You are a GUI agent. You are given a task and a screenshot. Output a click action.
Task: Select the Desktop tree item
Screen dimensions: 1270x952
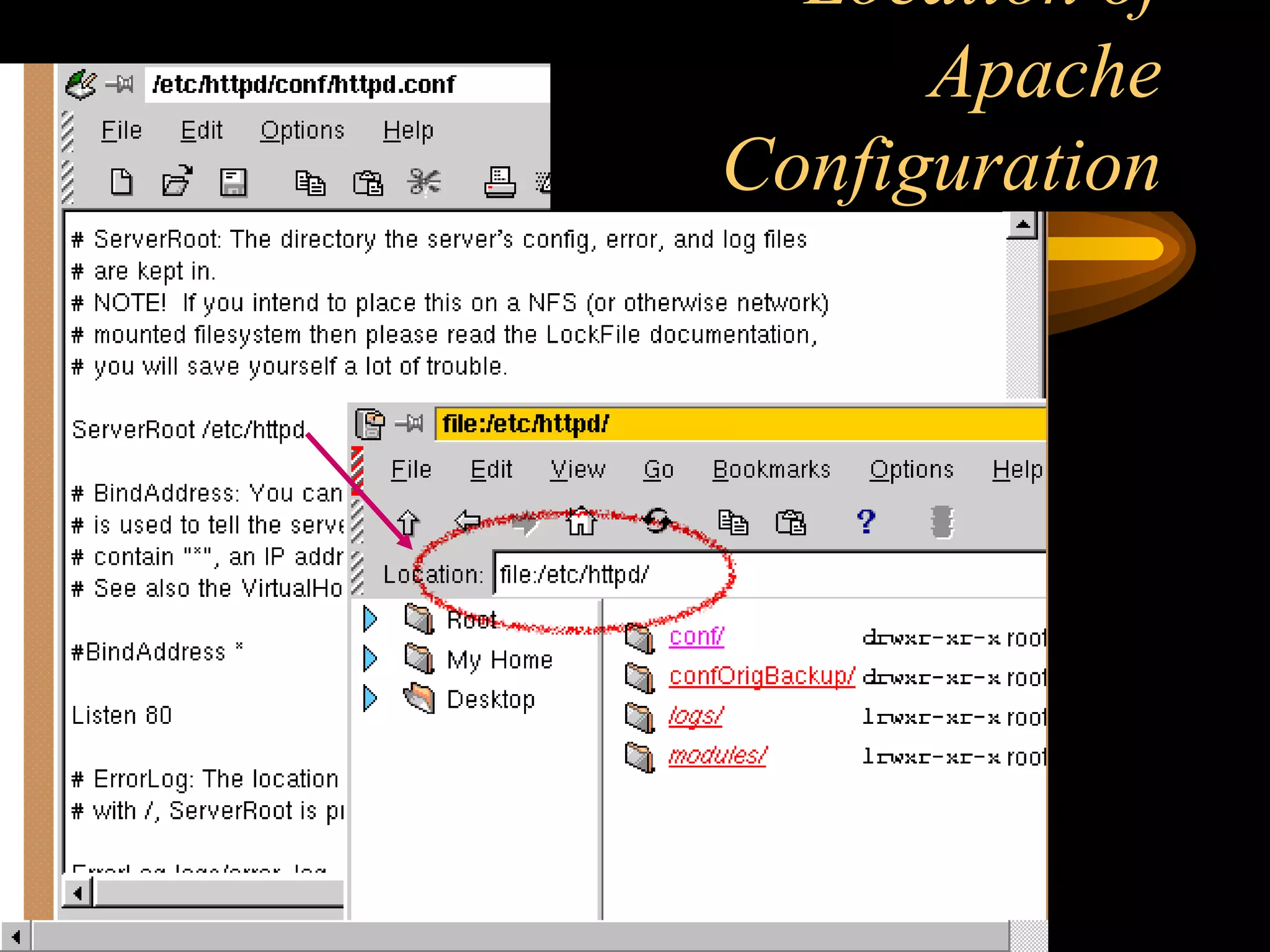click(x=491, y=699)
